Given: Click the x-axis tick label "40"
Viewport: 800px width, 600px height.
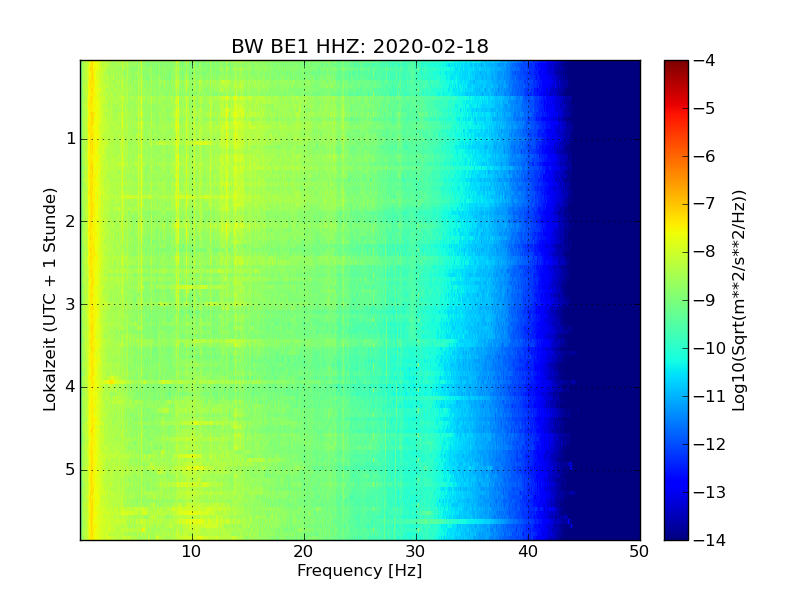Looking at the screenshot, I should click(528, 552).
